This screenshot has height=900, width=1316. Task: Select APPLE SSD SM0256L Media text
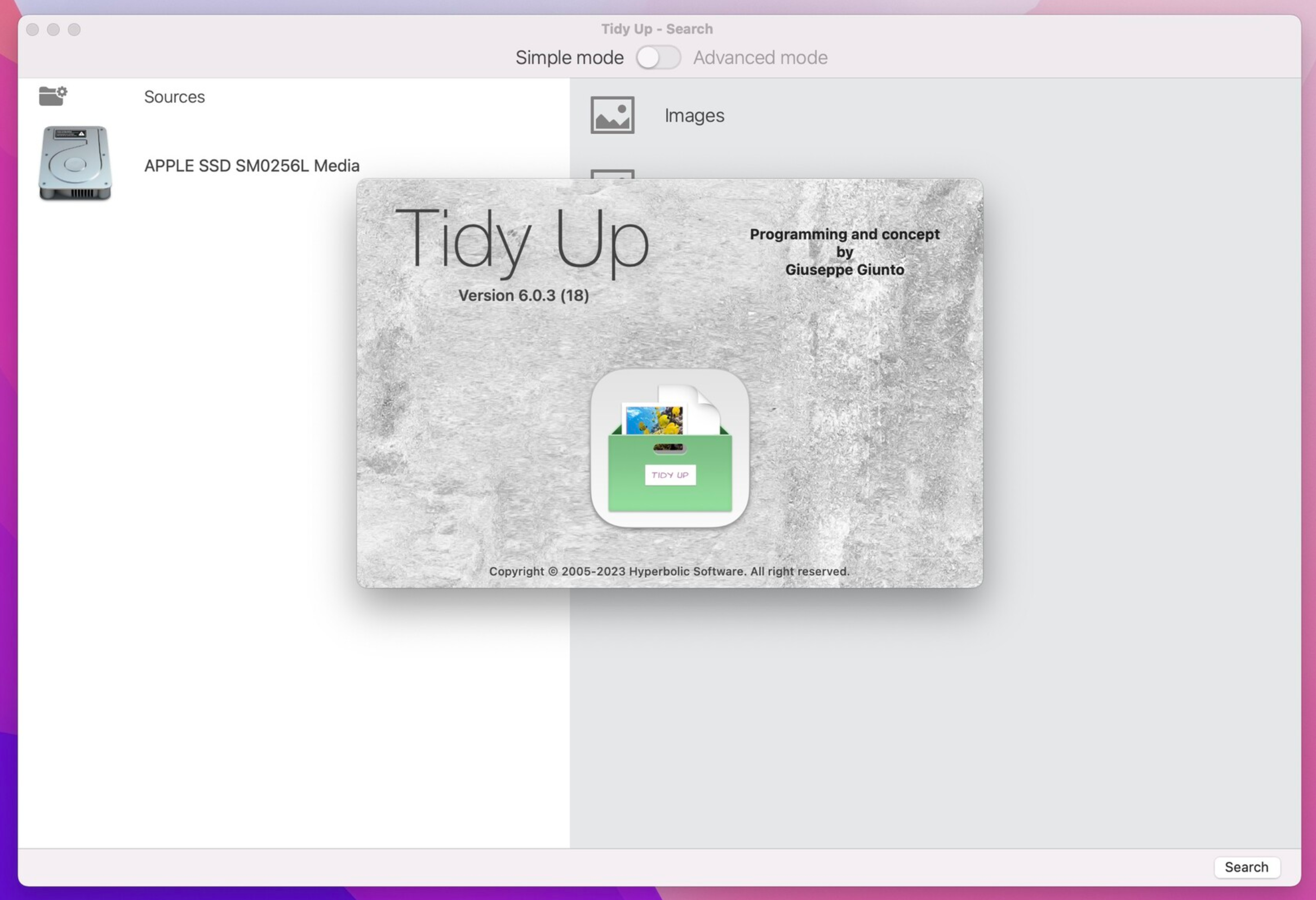252,165
